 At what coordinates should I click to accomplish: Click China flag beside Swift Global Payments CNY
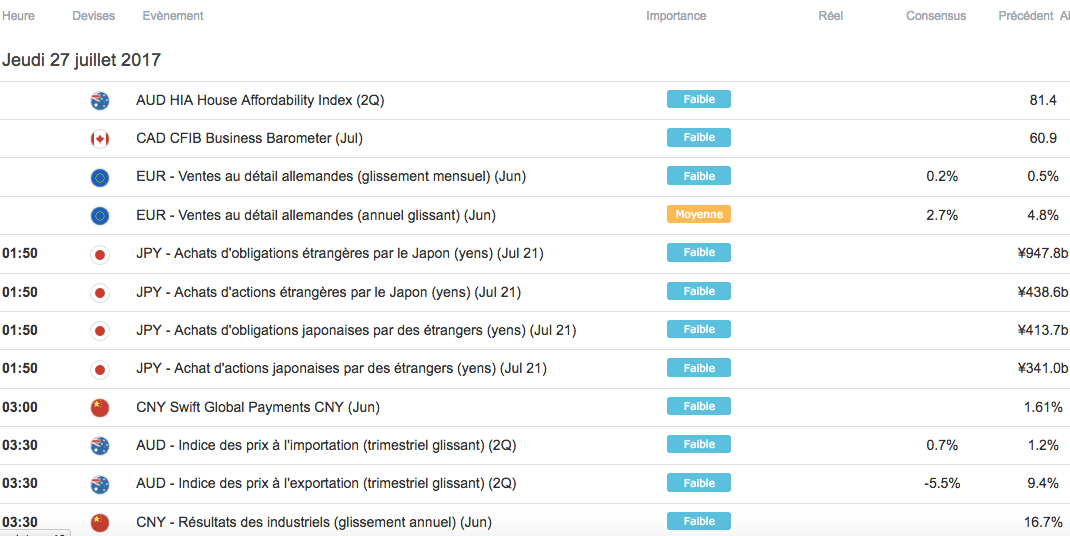[99, 408]
